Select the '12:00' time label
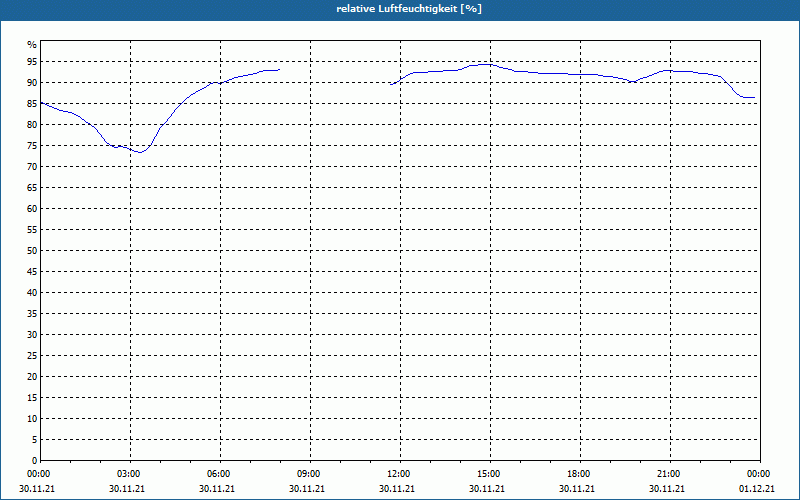Image resolution: width=800 pixels, height=500 pixels. (398, 474)
